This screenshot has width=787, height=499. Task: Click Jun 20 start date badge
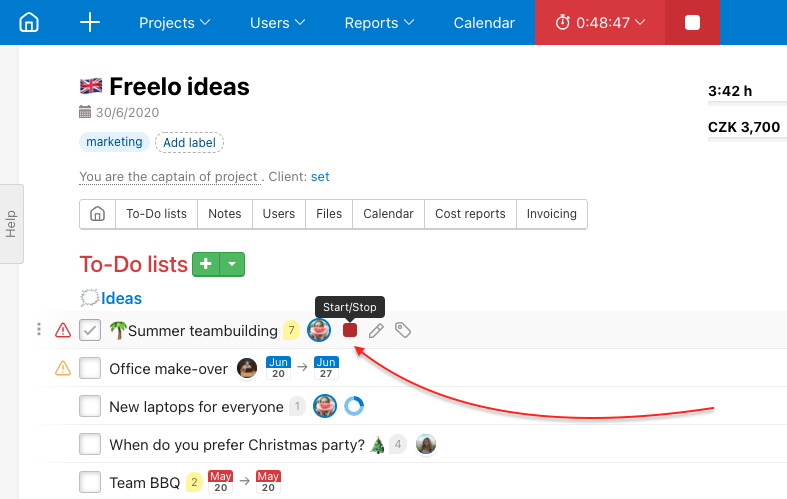[x=279, y=368]
